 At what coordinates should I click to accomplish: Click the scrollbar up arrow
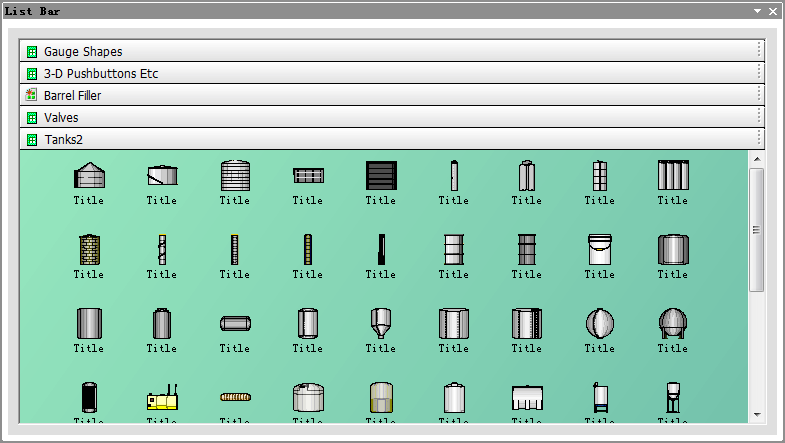(x=756, y=159)
